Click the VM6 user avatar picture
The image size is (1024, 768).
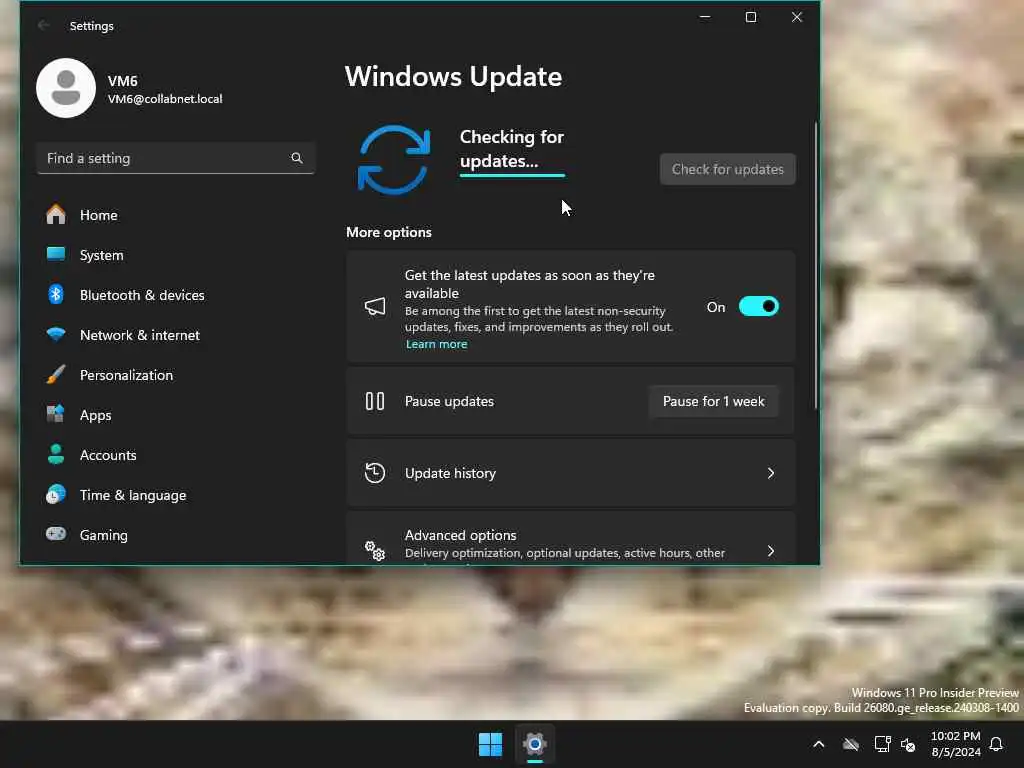click(66, 88)
